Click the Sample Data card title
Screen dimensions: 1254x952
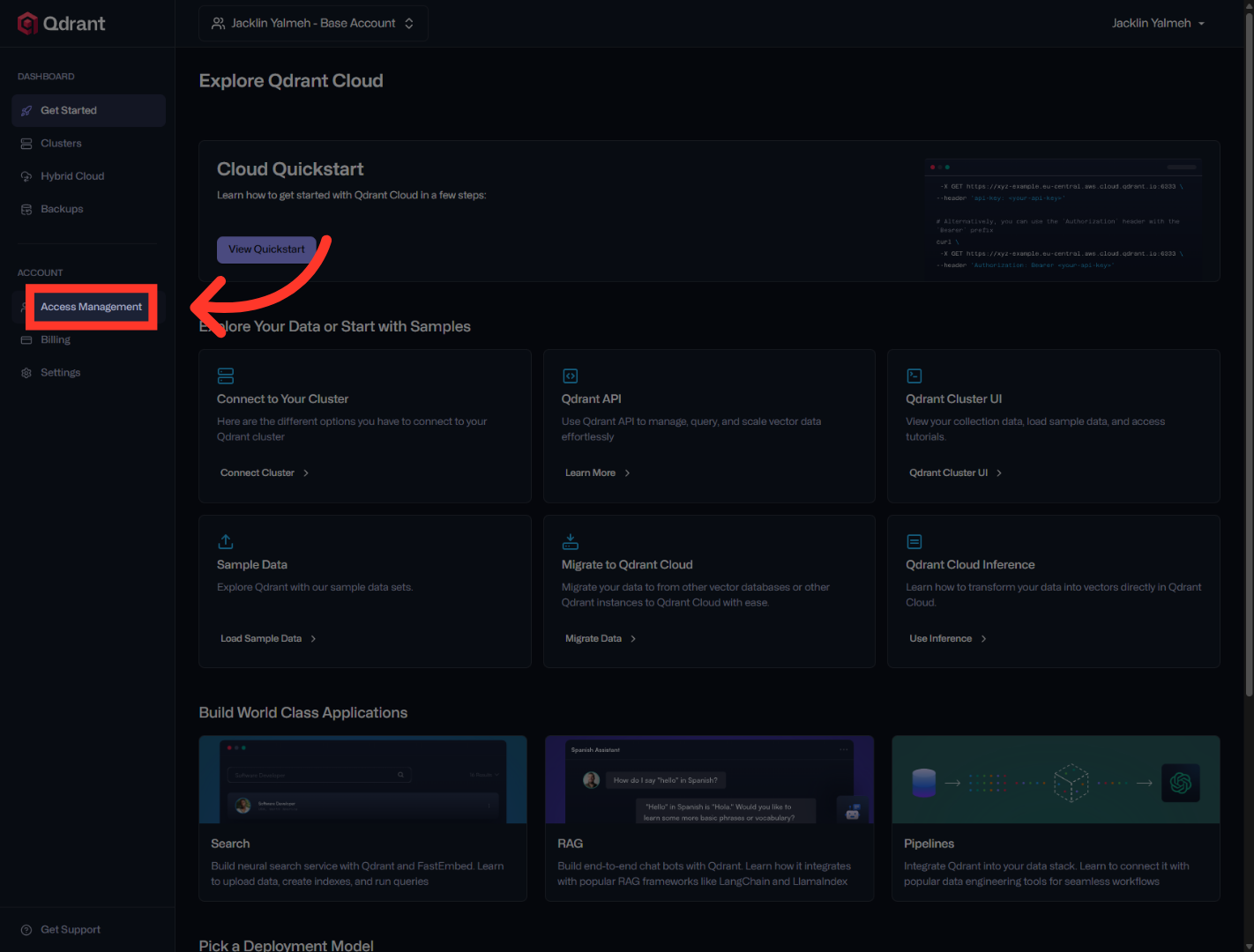tap(252, 565)
